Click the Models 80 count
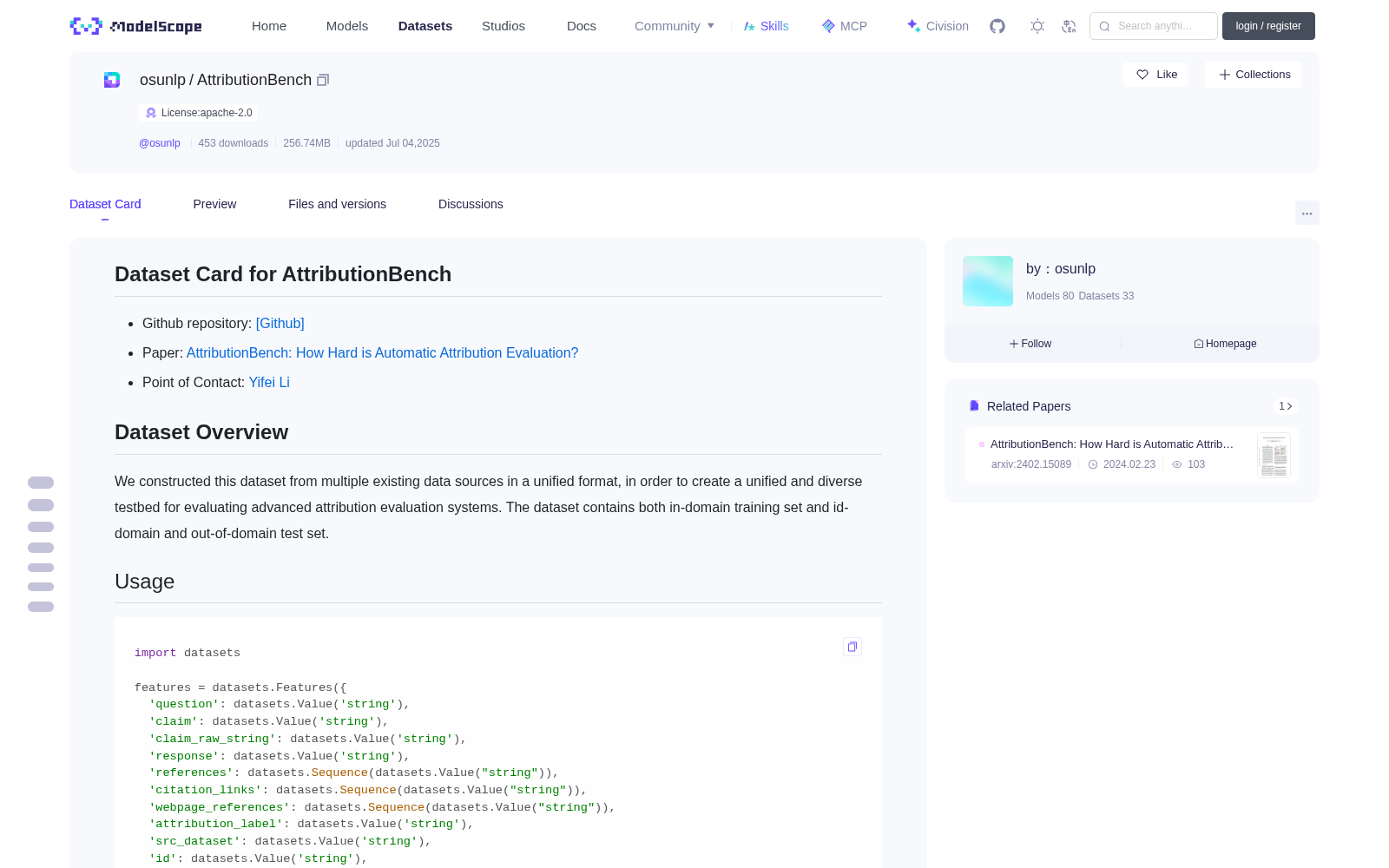This screenshot has width=1389, height=868. point(1050,296)
